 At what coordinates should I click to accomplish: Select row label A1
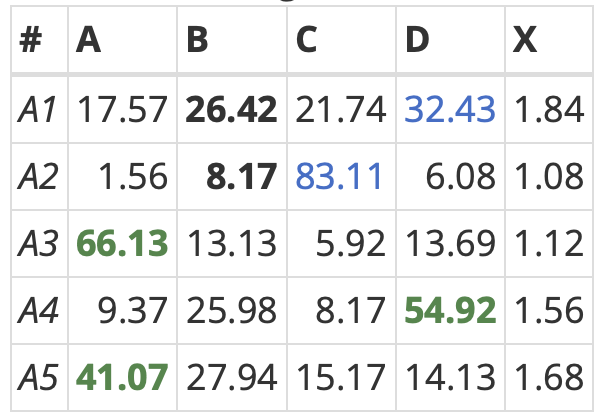coord(38,110)
